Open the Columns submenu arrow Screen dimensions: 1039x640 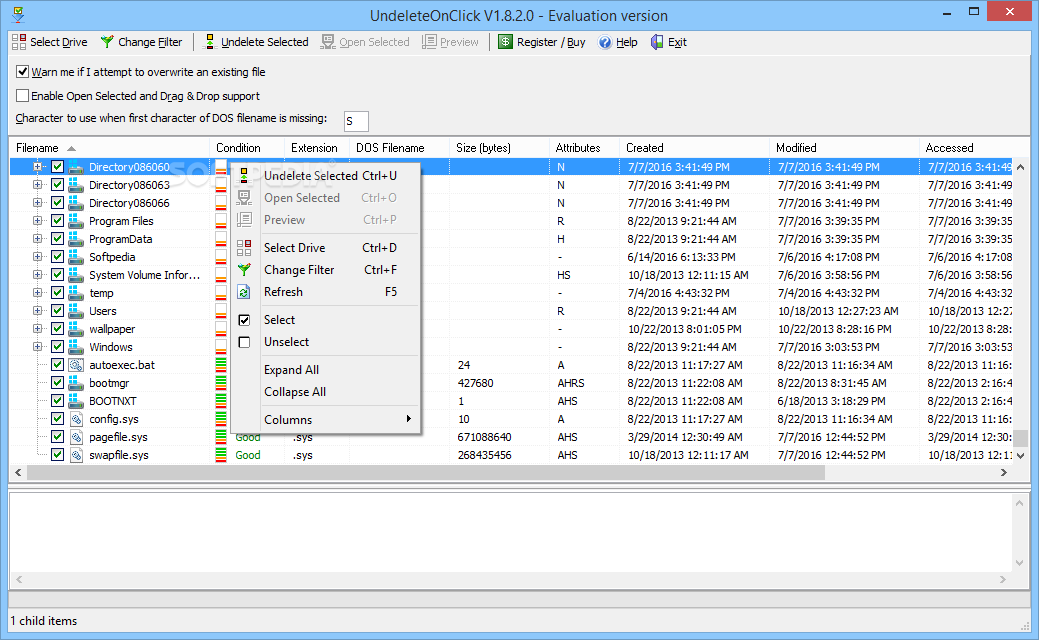[x=409, y=419]
